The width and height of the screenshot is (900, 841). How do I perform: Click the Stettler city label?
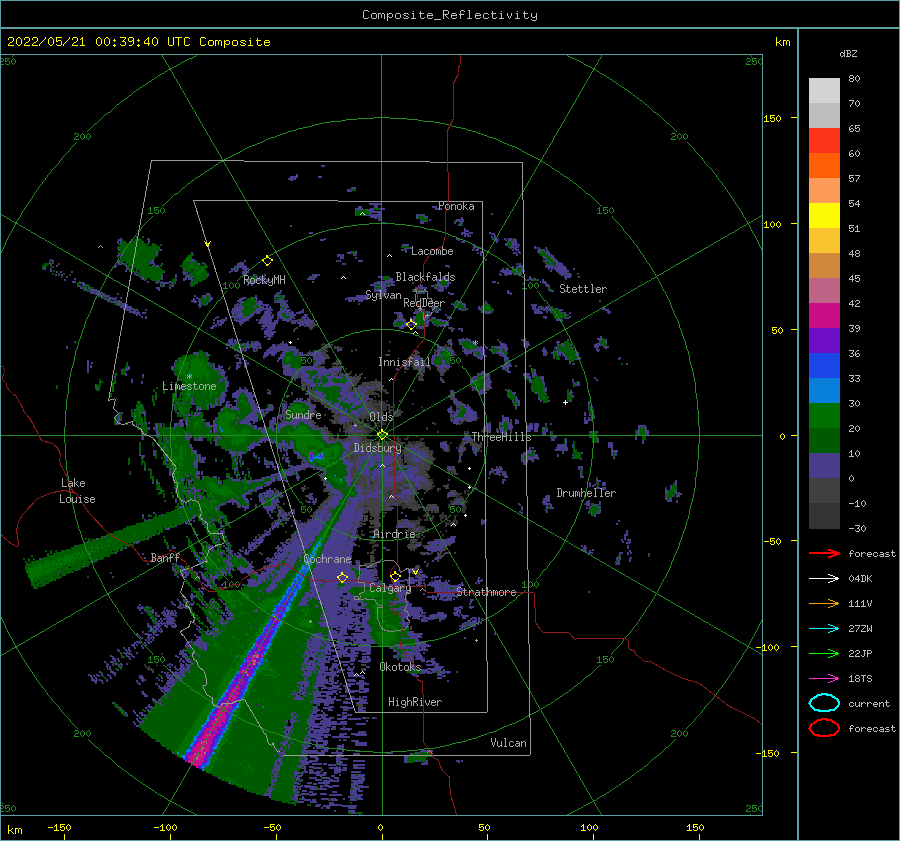coord(583,289)
